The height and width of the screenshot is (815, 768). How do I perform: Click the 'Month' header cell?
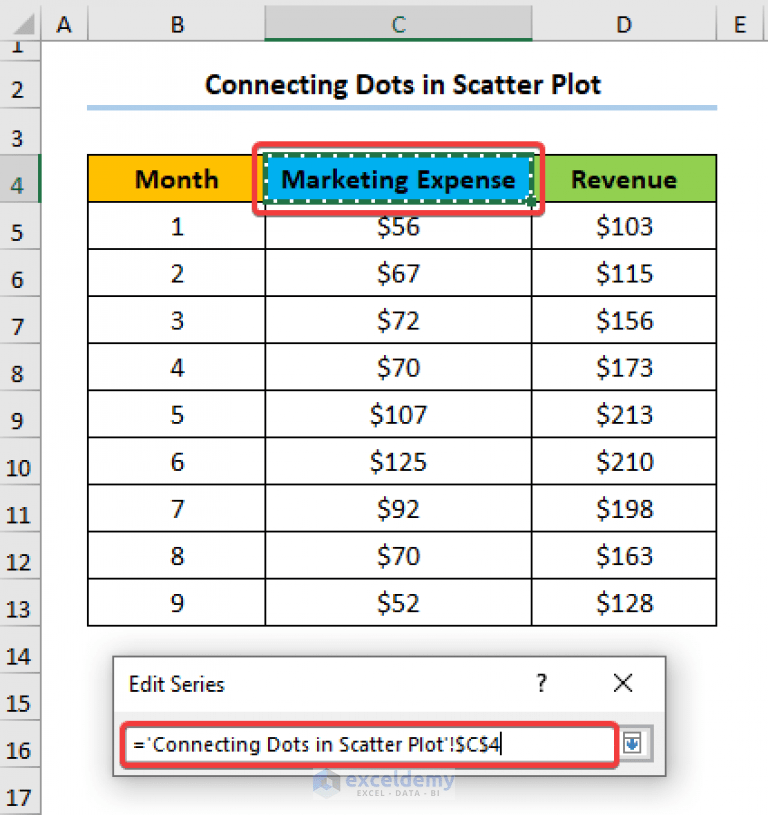[177, 179]
